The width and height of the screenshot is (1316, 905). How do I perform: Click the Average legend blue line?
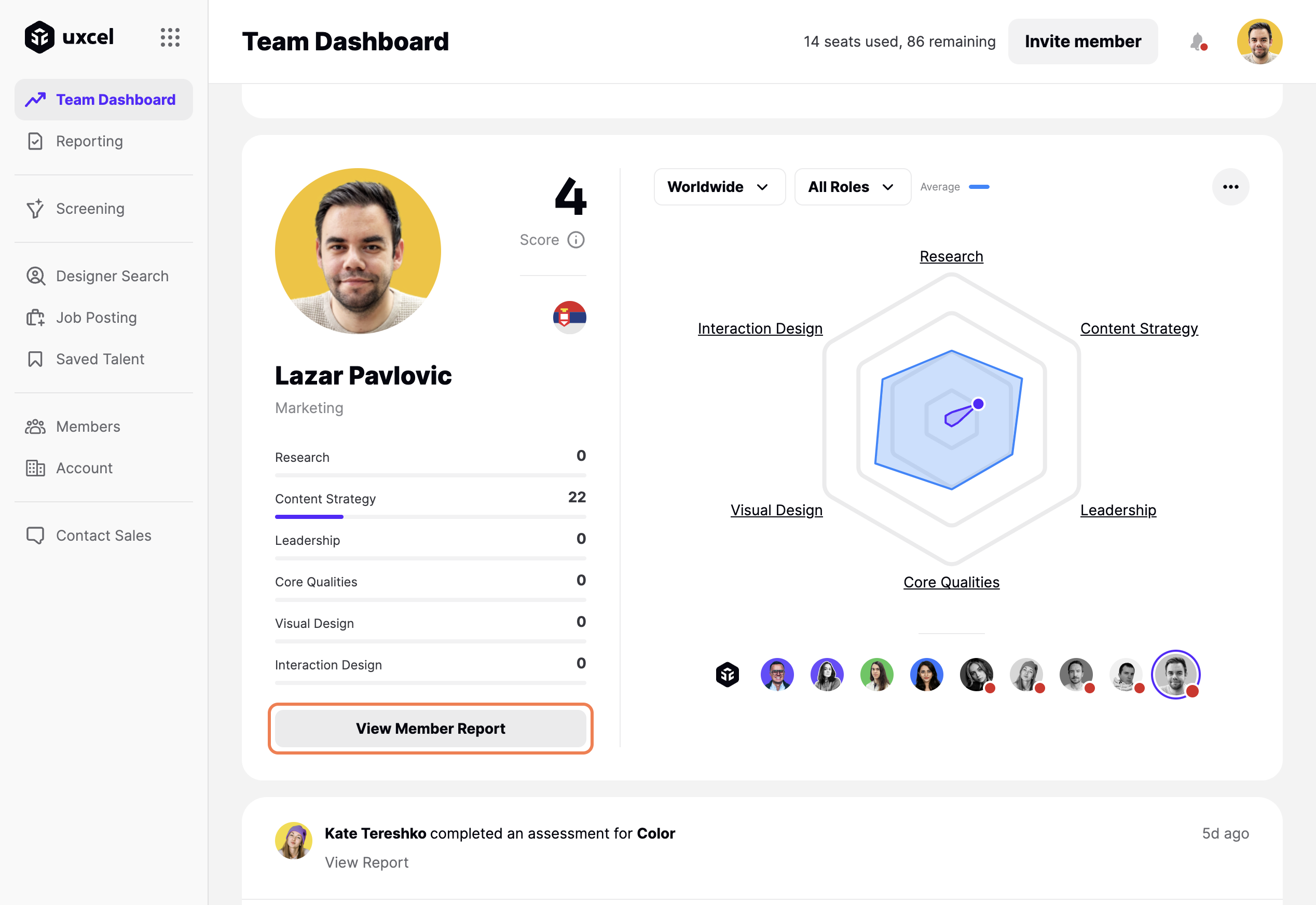click(x=979, y=187)
